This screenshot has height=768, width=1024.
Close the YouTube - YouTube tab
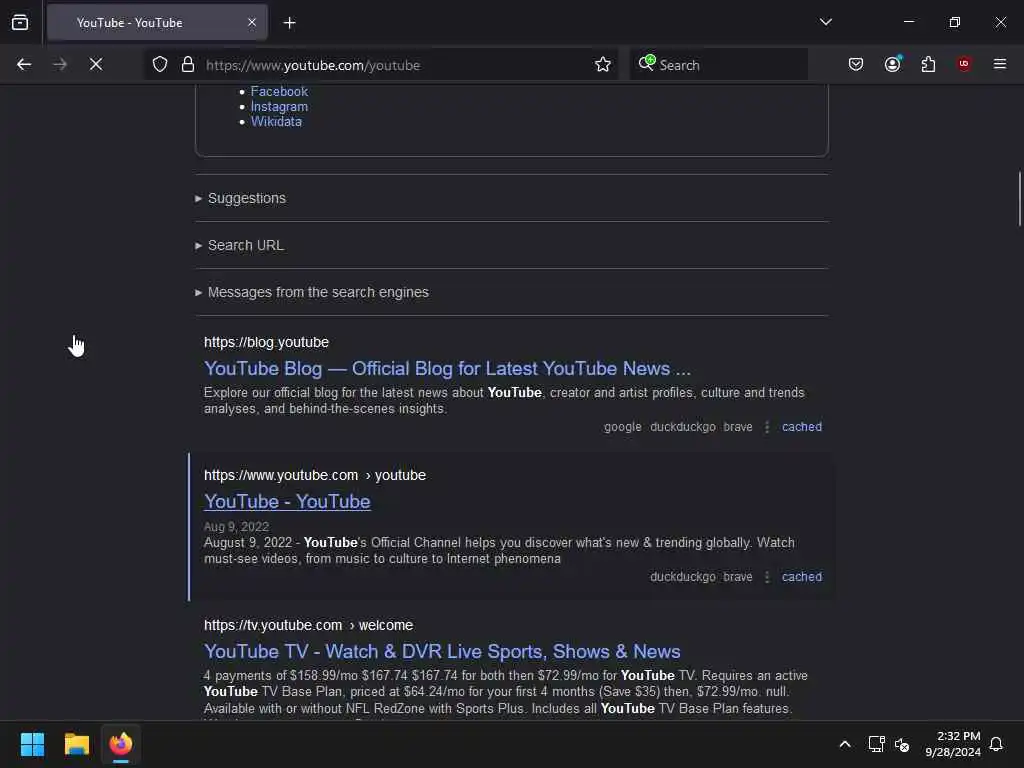[252, 23]
